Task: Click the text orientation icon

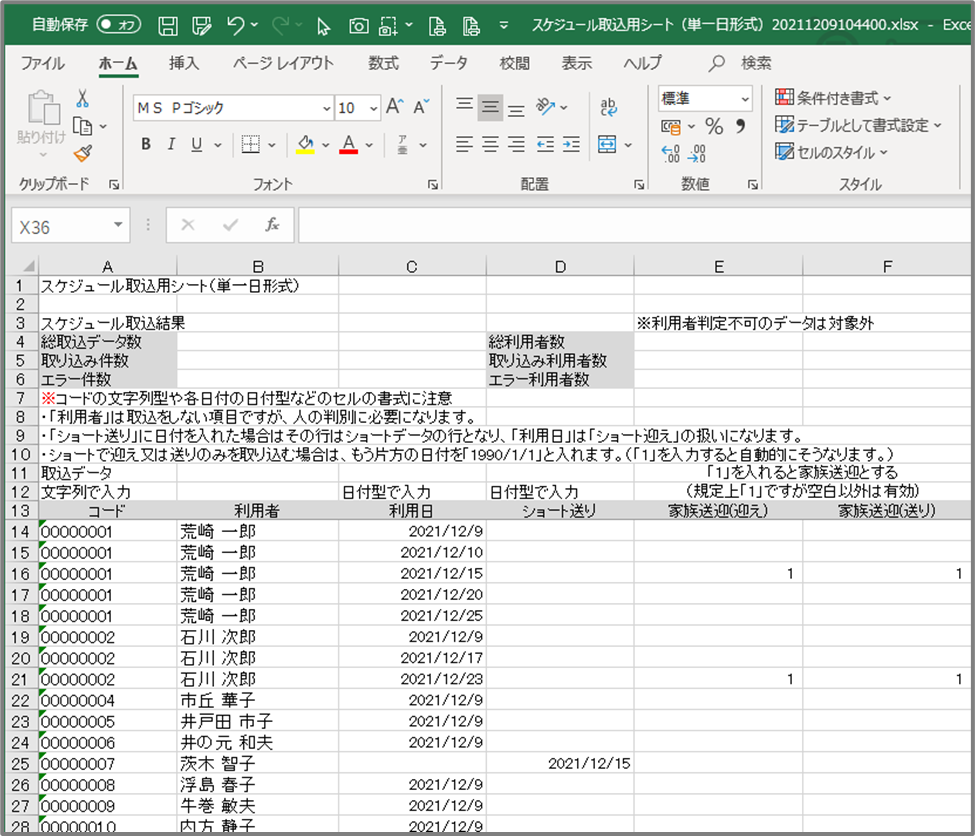Action: click(546, 107)
